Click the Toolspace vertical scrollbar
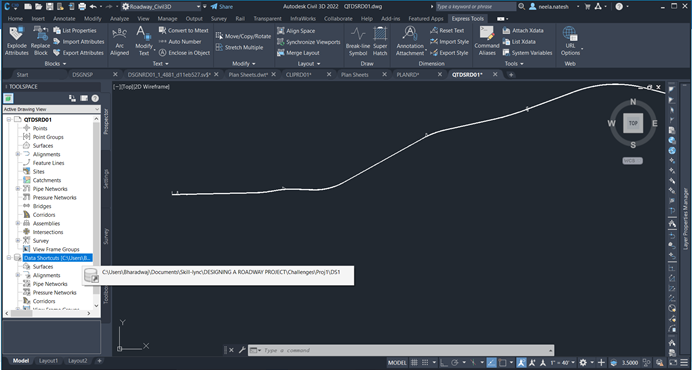This screenshot has width=692, height=370. point(97,212)
